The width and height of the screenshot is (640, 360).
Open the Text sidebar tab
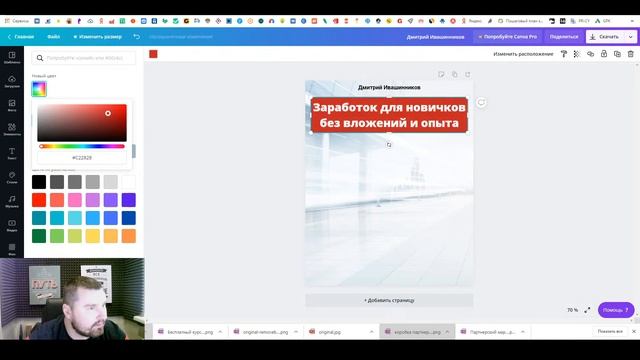tap(12, 153)
